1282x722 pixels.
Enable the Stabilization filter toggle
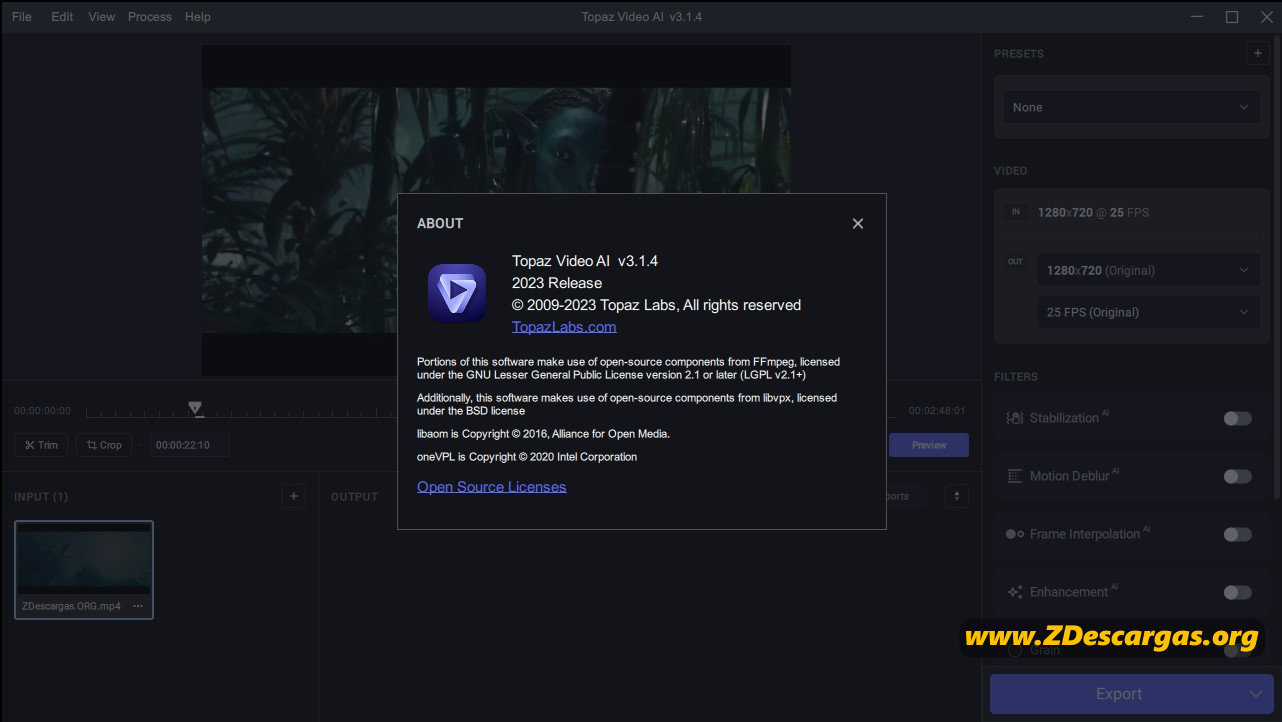coord(1237,418)
